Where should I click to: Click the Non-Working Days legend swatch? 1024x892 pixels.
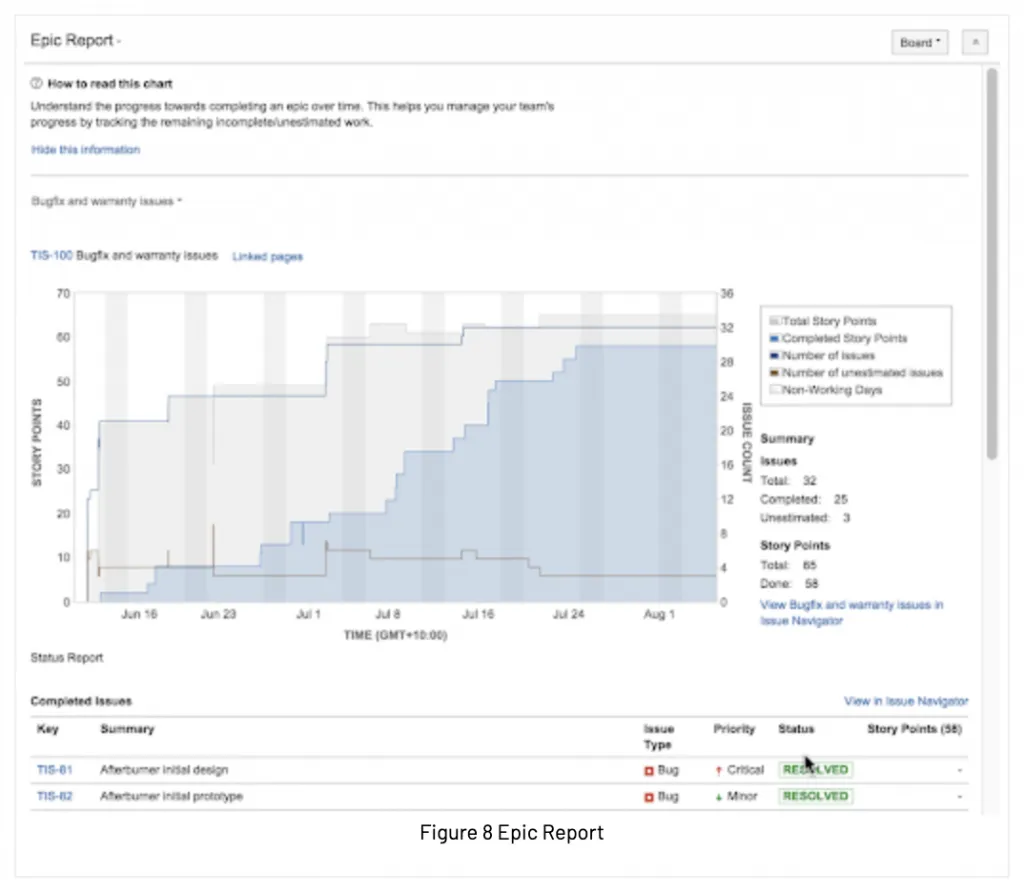tap(775, 390)
